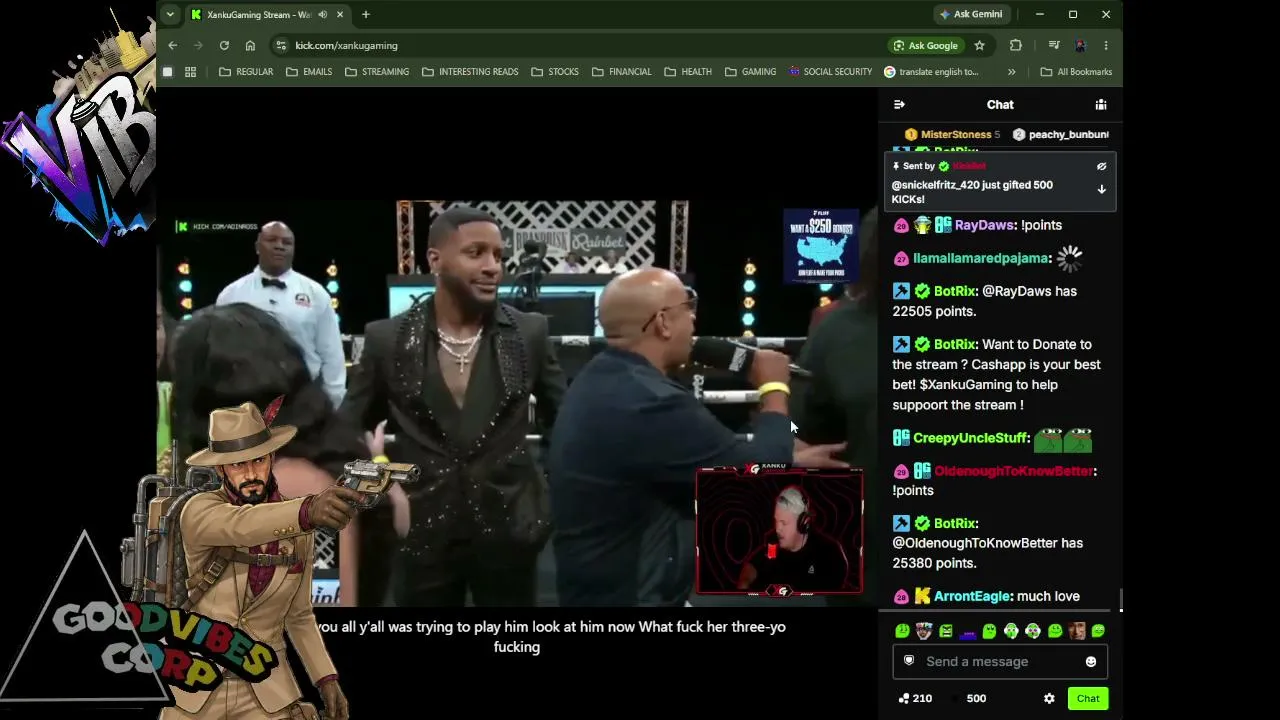Open the All Bookmarks folder

point(1076,72)
